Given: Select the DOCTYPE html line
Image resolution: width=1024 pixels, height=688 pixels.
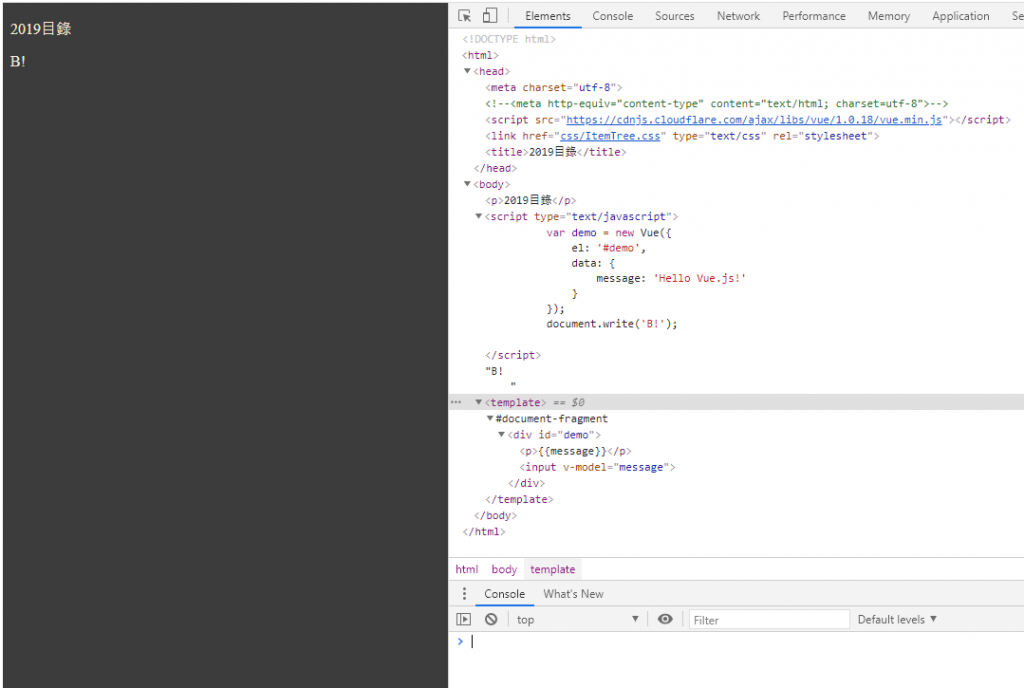Looking at the screenshot, I should (509, 39).
